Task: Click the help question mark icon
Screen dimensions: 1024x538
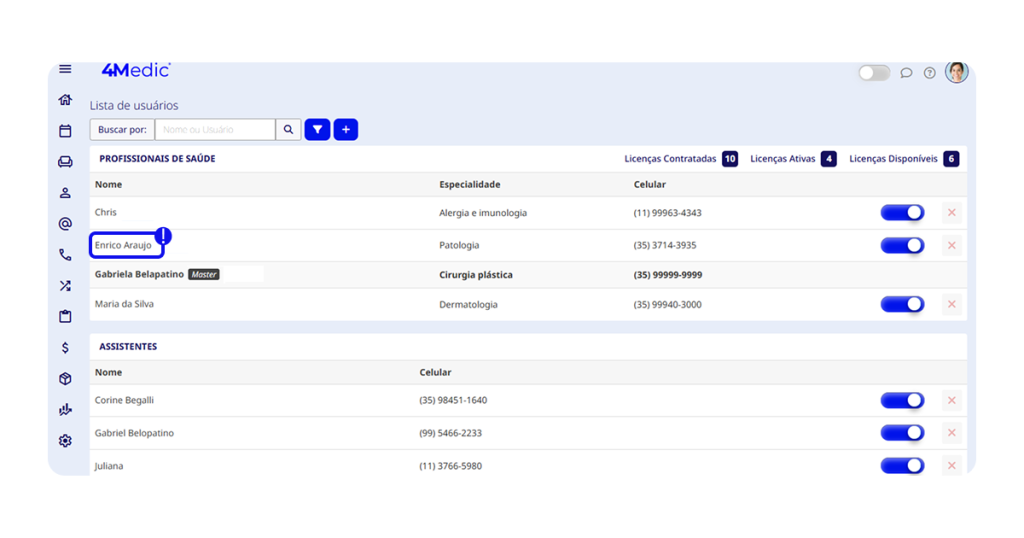Action: point(929,73)
